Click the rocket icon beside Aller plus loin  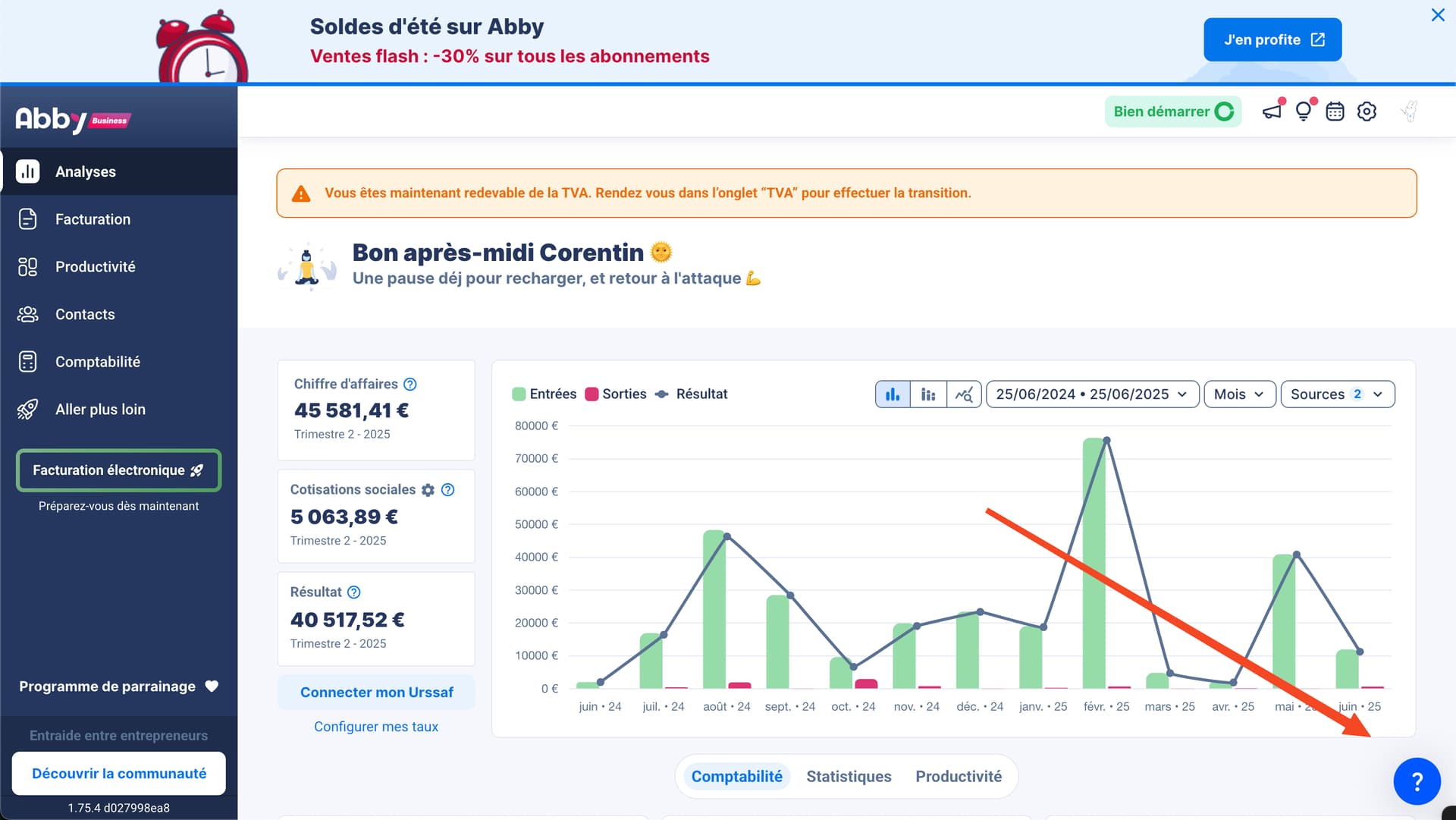28,410
